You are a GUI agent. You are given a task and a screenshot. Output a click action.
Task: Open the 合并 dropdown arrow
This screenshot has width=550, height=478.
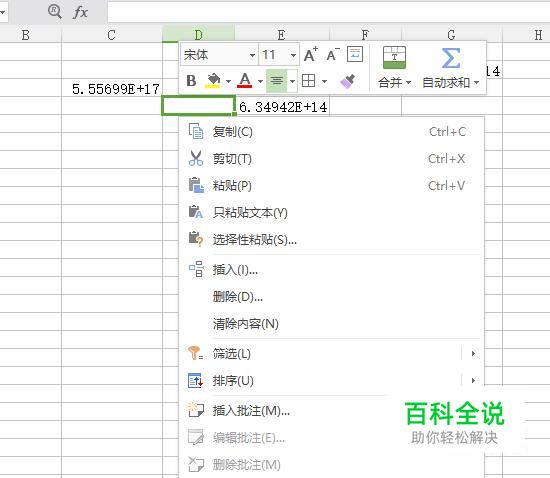(x=408, y=83)
